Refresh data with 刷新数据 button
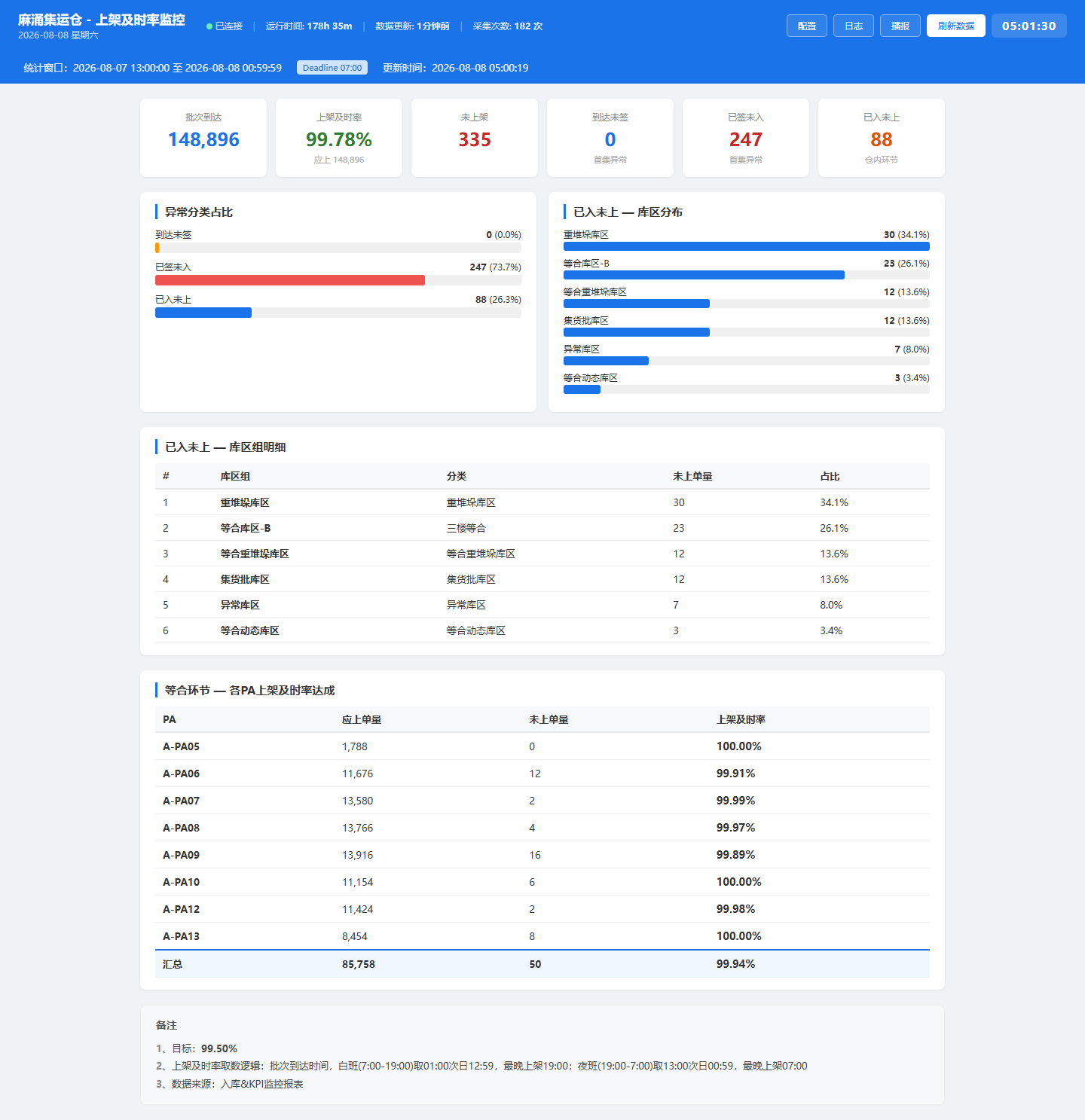1085x1120 pixels. pos(956,26)
